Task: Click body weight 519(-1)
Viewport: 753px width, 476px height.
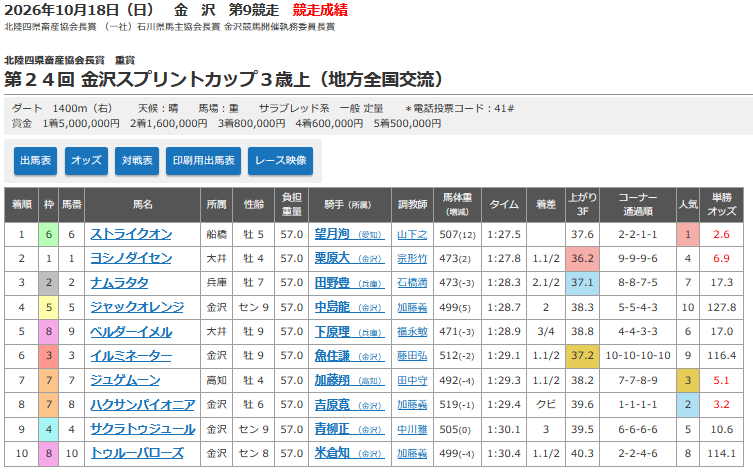Action: [457, 405]
